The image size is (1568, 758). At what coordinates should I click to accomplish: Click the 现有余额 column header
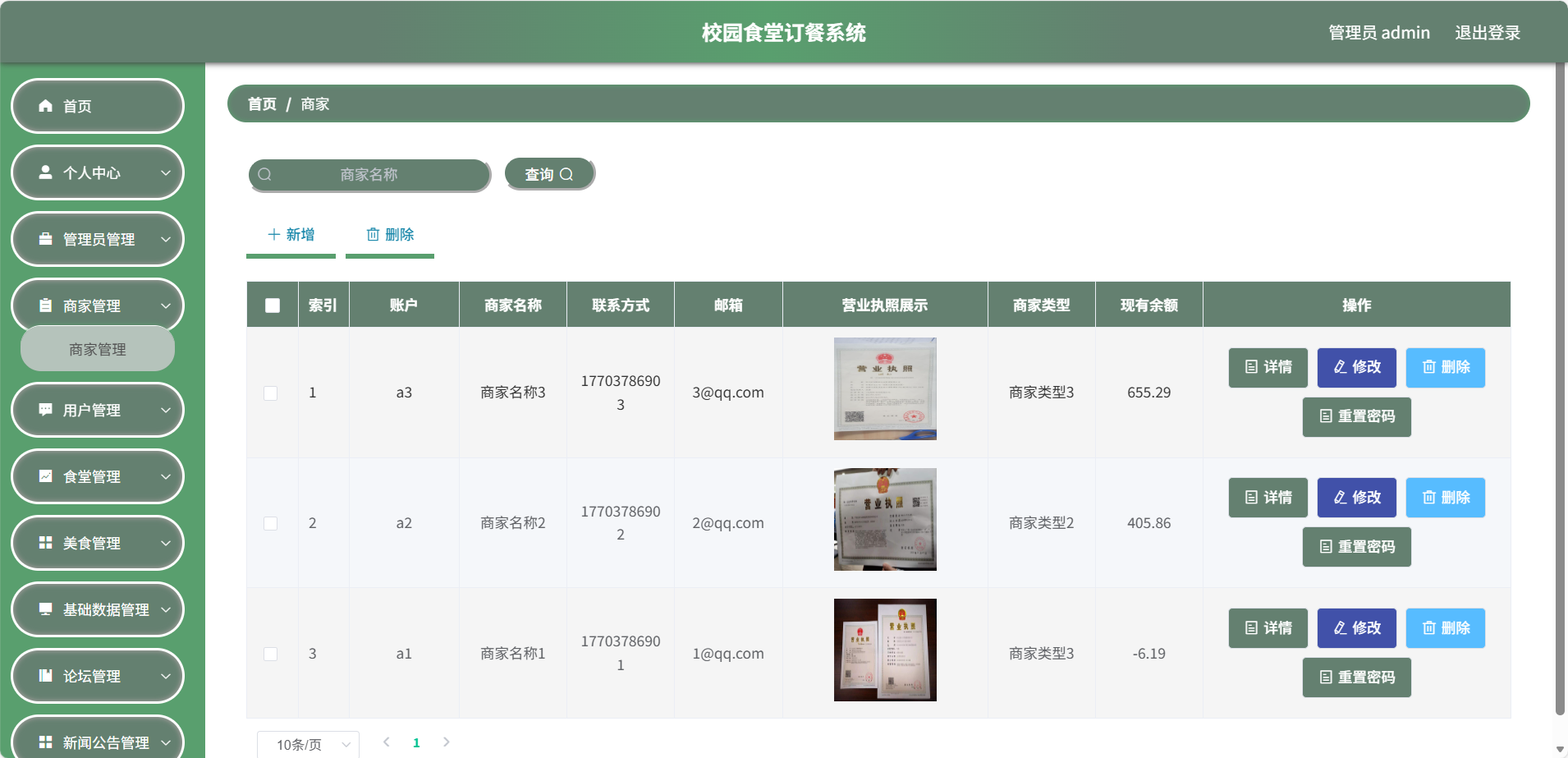(1149, 305)
